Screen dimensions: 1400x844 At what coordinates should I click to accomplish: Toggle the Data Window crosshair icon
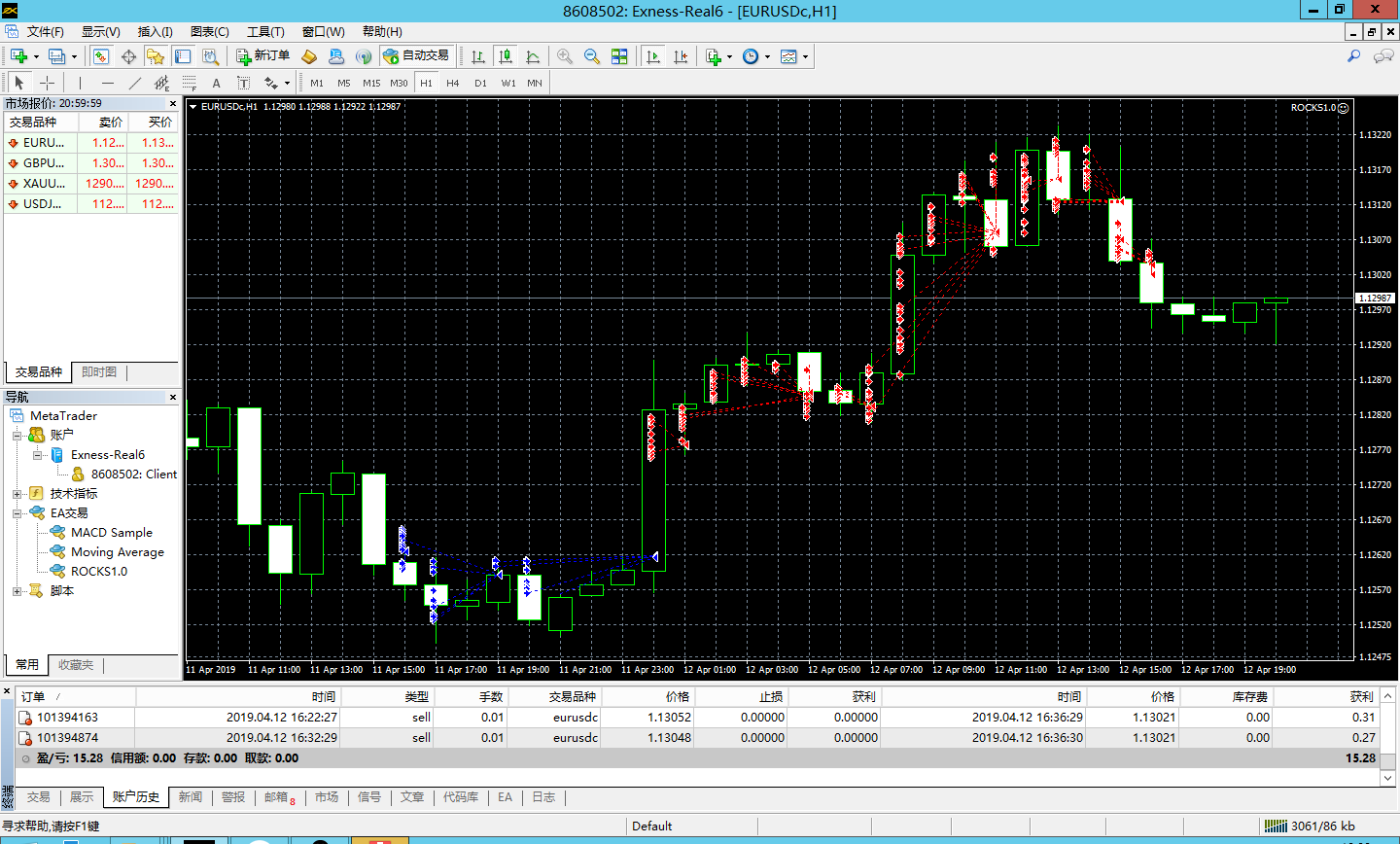click(x=128, y=56)
